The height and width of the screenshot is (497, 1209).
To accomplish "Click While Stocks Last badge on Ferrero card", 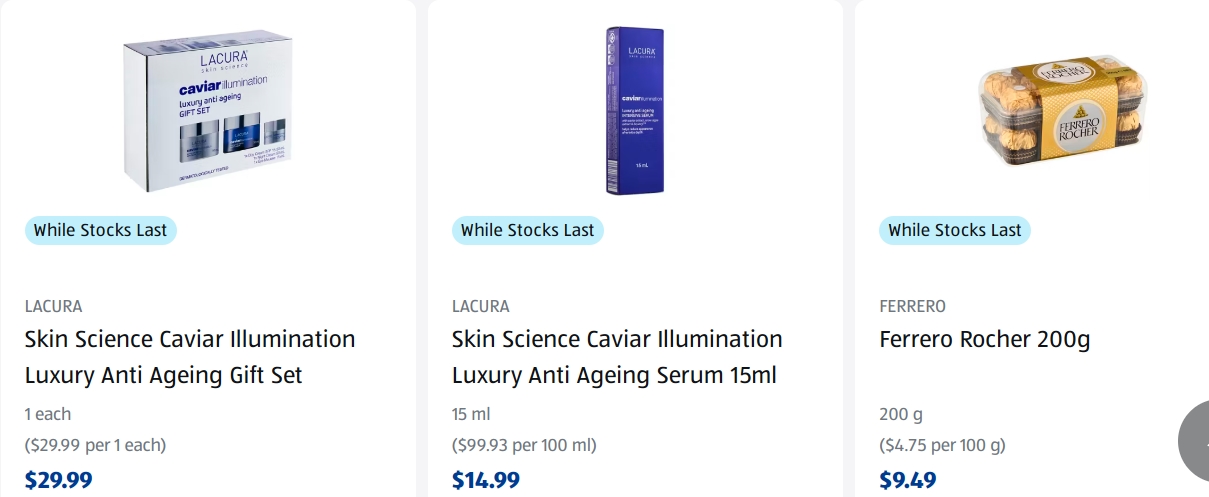I will pos(955,230).
